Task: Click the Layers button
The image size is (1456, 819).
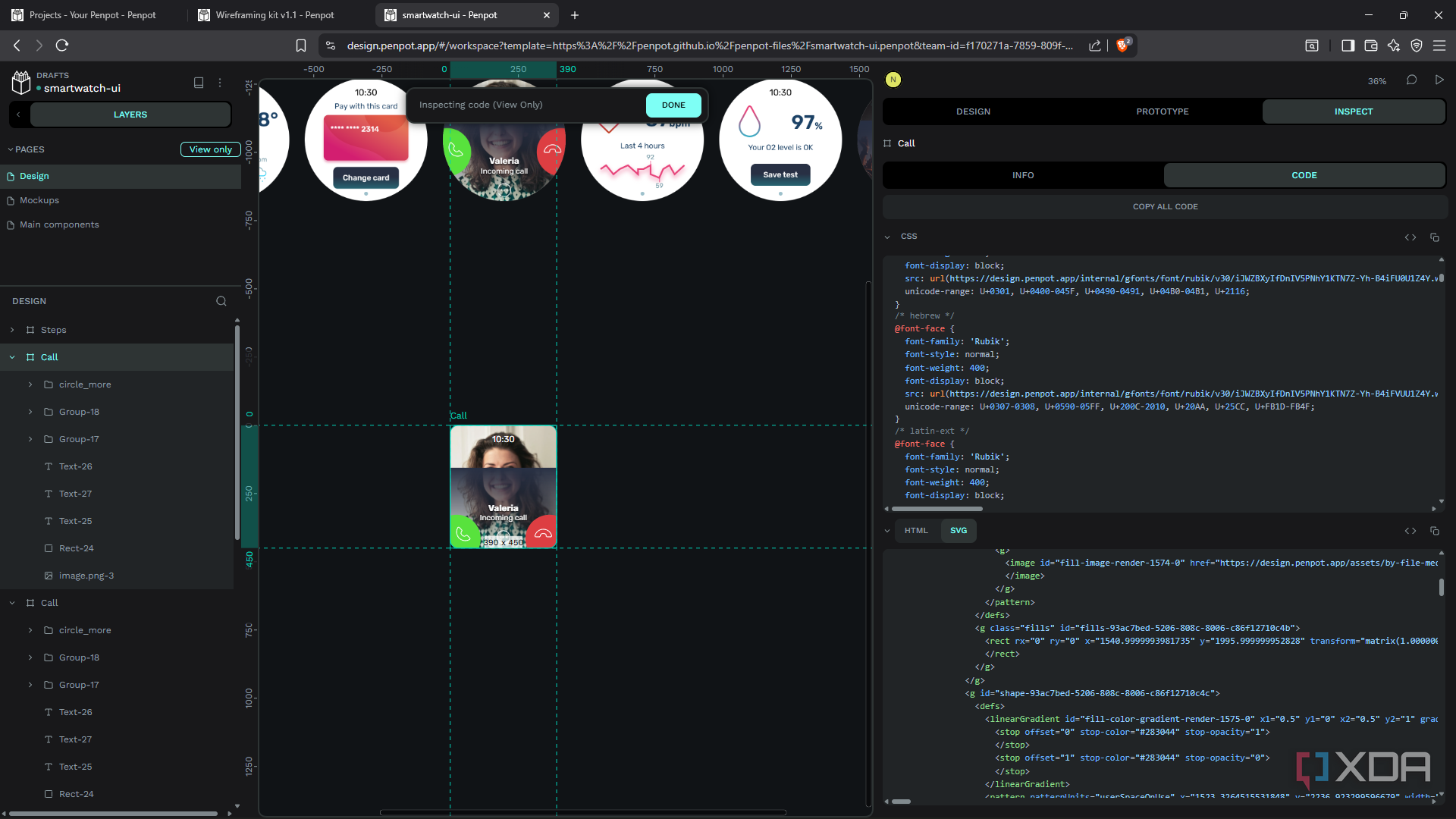Action: tap(130, 115)
